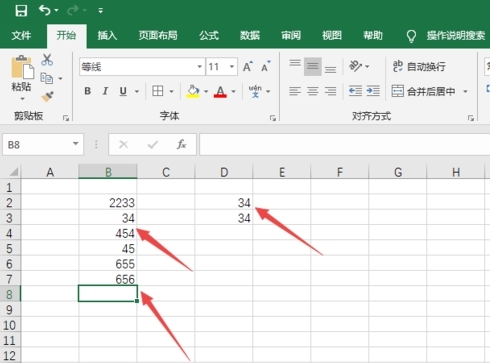Click the Increase Indent icon
Image resolution: width=490 pixels, height=363 pixels.
click(373, 91)
